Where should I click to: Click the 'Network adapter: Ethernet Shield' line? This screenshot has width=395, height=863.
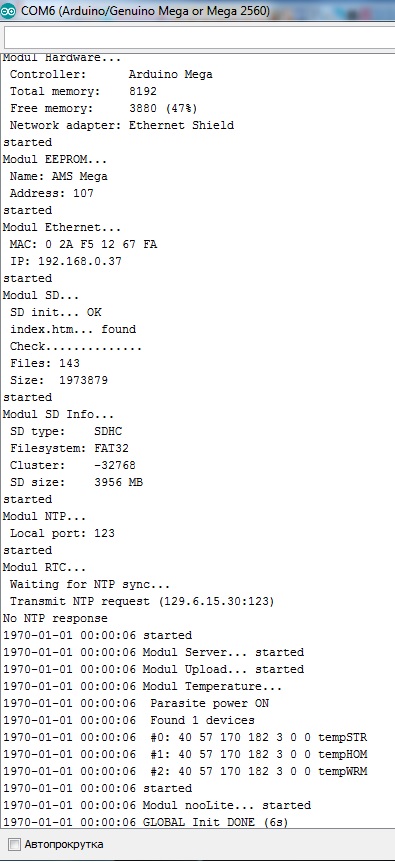(122, 125)
